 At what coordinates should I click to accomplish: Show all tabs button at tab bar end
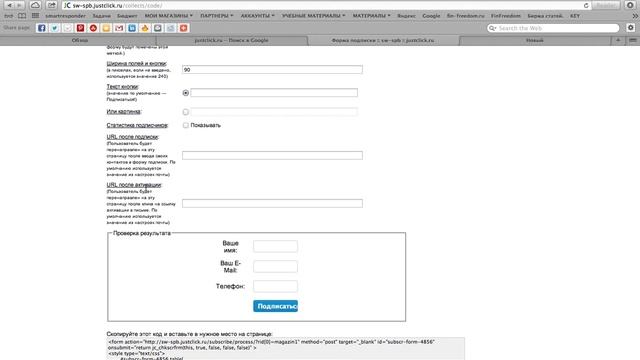point(633,40)
